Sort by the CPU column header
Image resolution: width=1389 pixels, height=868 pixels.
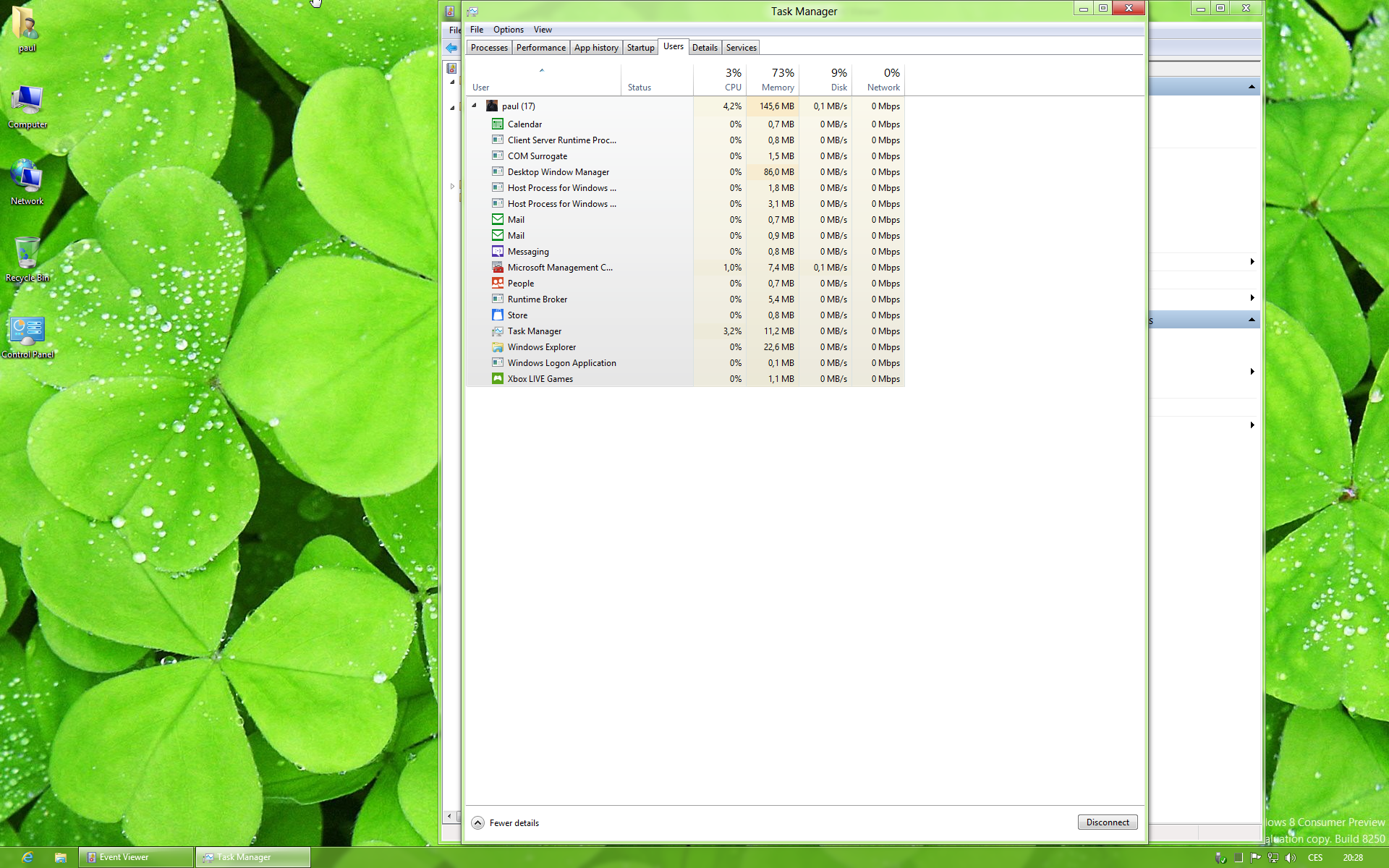720,80
